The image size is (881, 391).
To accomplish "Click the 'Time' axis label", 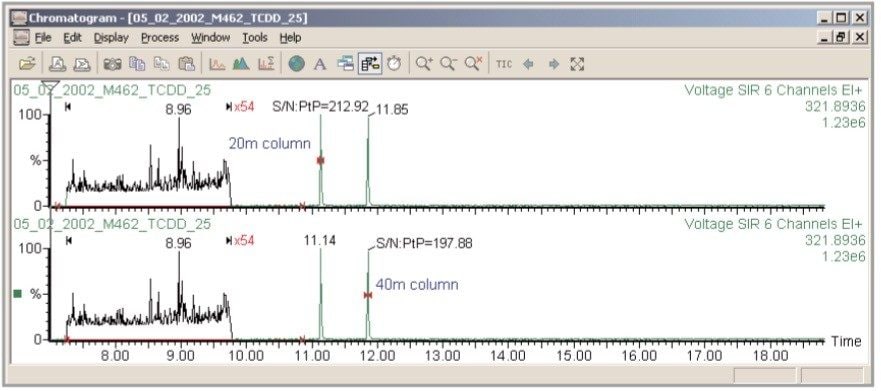I will [x=847, y=341].
